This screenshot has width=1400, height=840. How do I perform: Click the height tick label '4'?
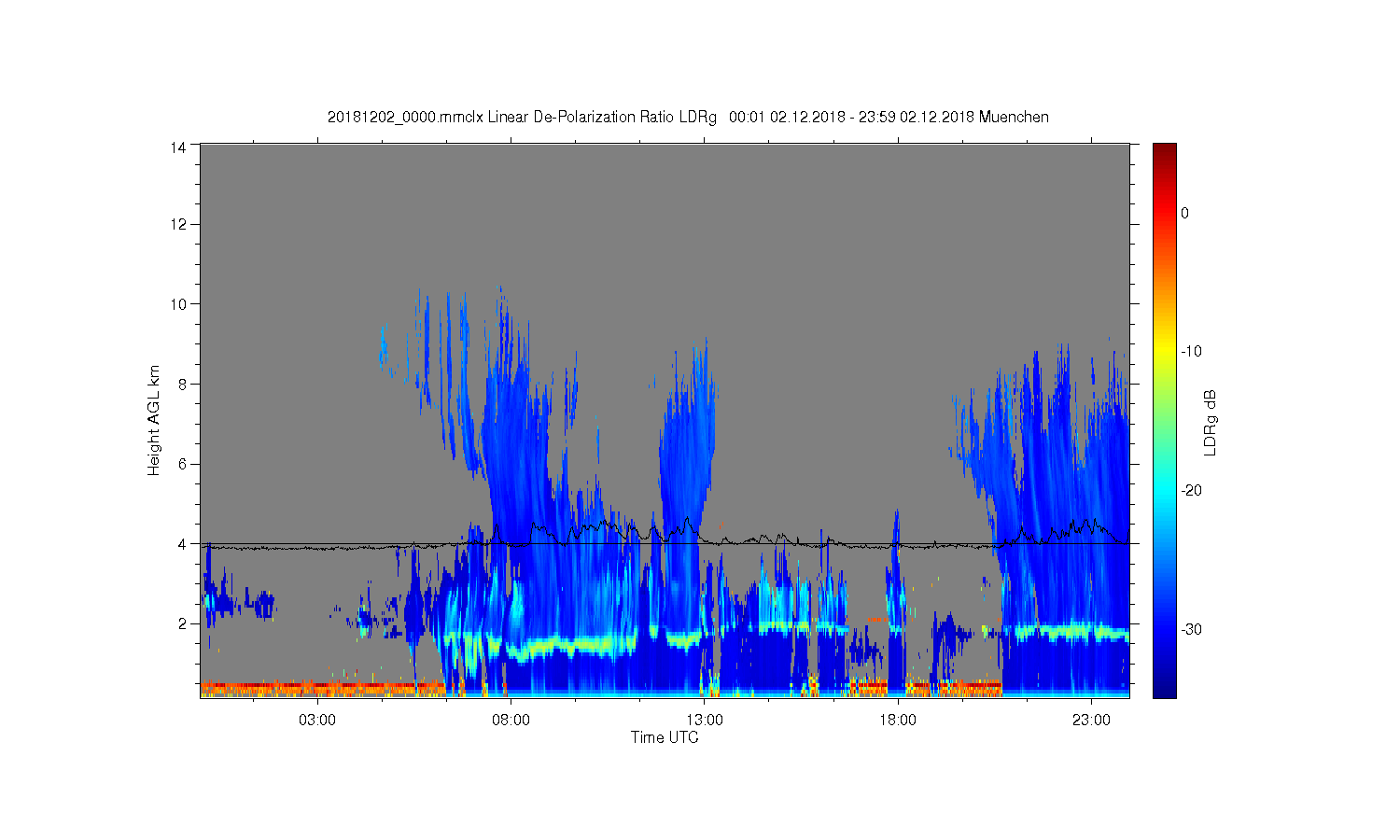click(183, 543)
